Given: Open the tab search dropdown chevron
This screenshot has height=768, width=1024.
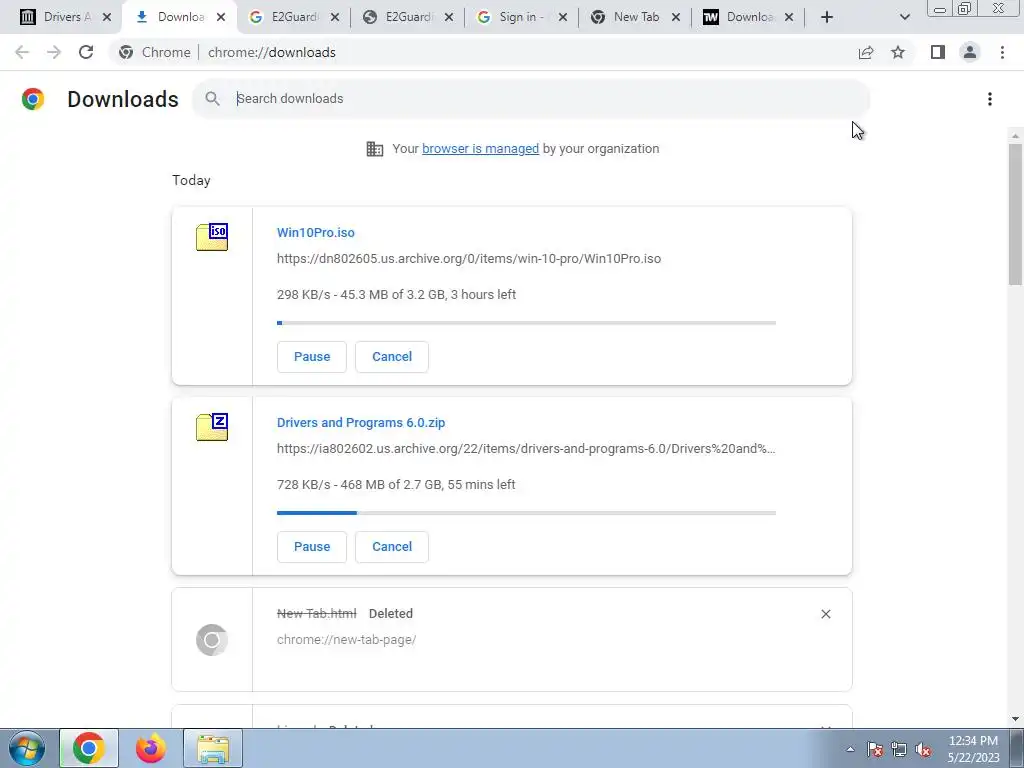Looking at the screenshot, I should point(904,17).
